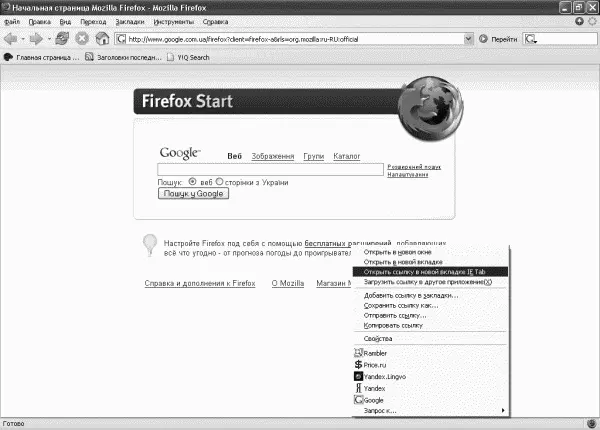This screenshot has width=600, height=430.
Task: Open the Налаштування link
Action: (408, 174)
